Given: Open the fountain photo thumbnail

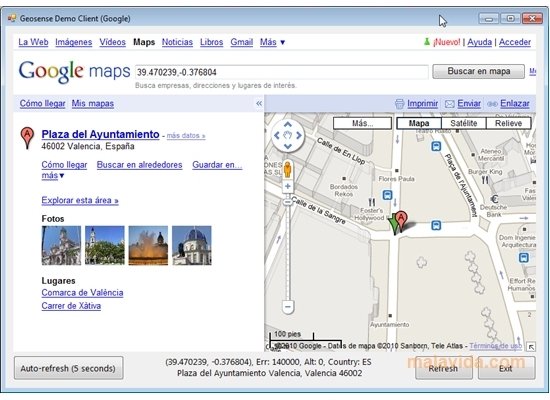Looking at the screenshot, I should click(148, 245).
